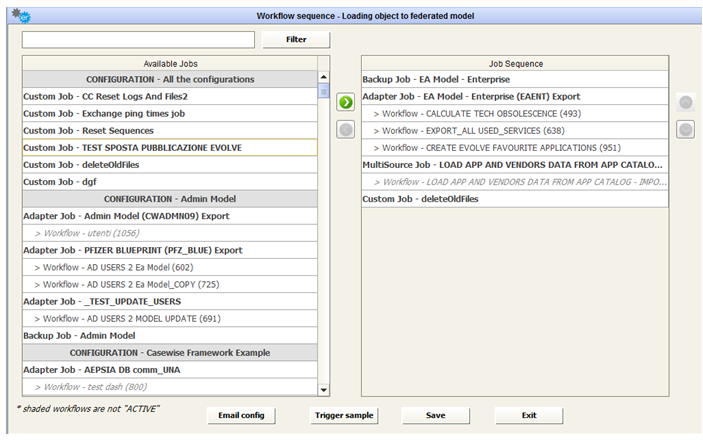
Task: Click the Available Jobs scrollbar thumb
Action: (323, 90)
